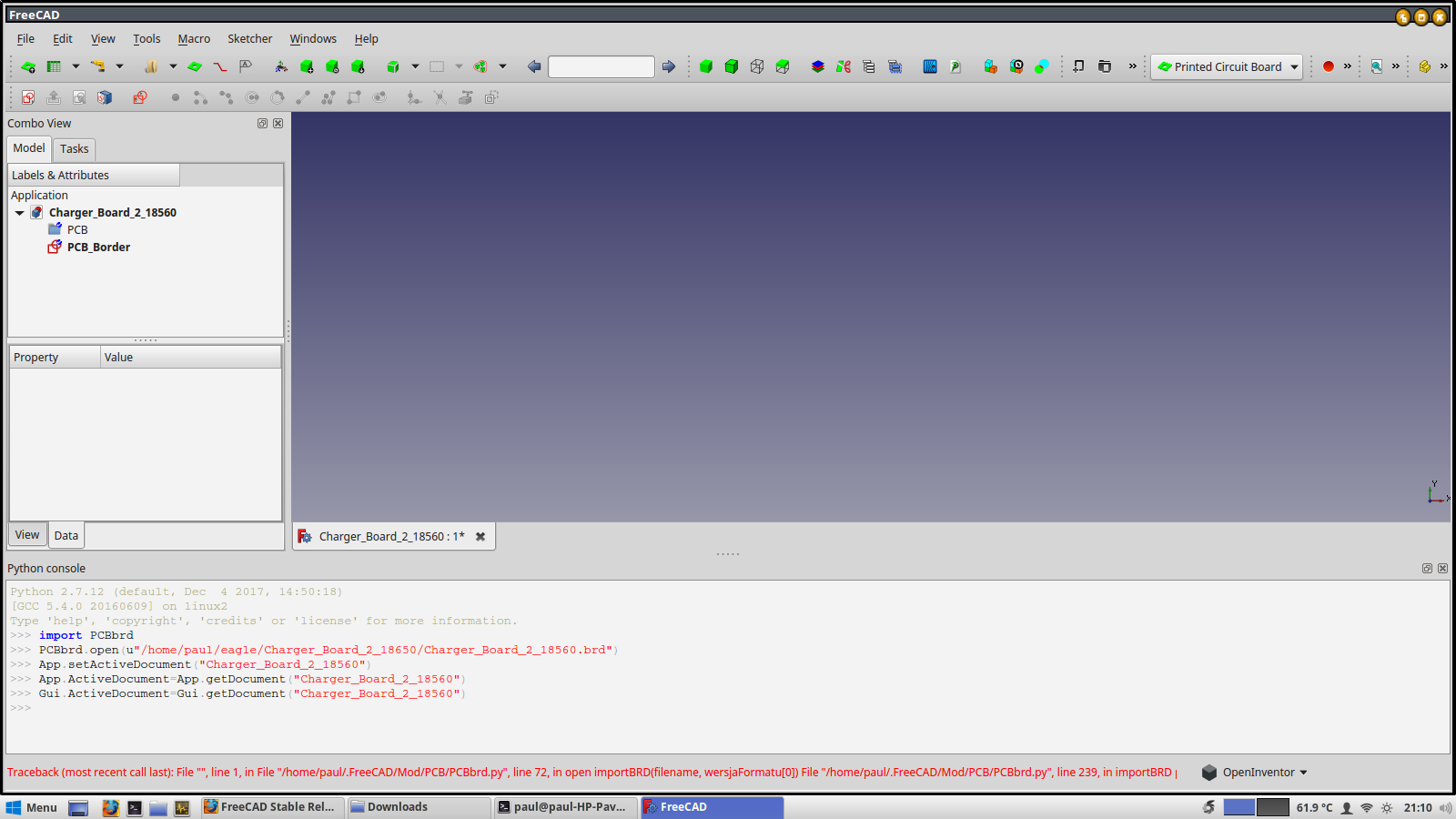Click the red record macro button
Image resolution: width=1456 pixels, height=819 pixels.
1329,66
